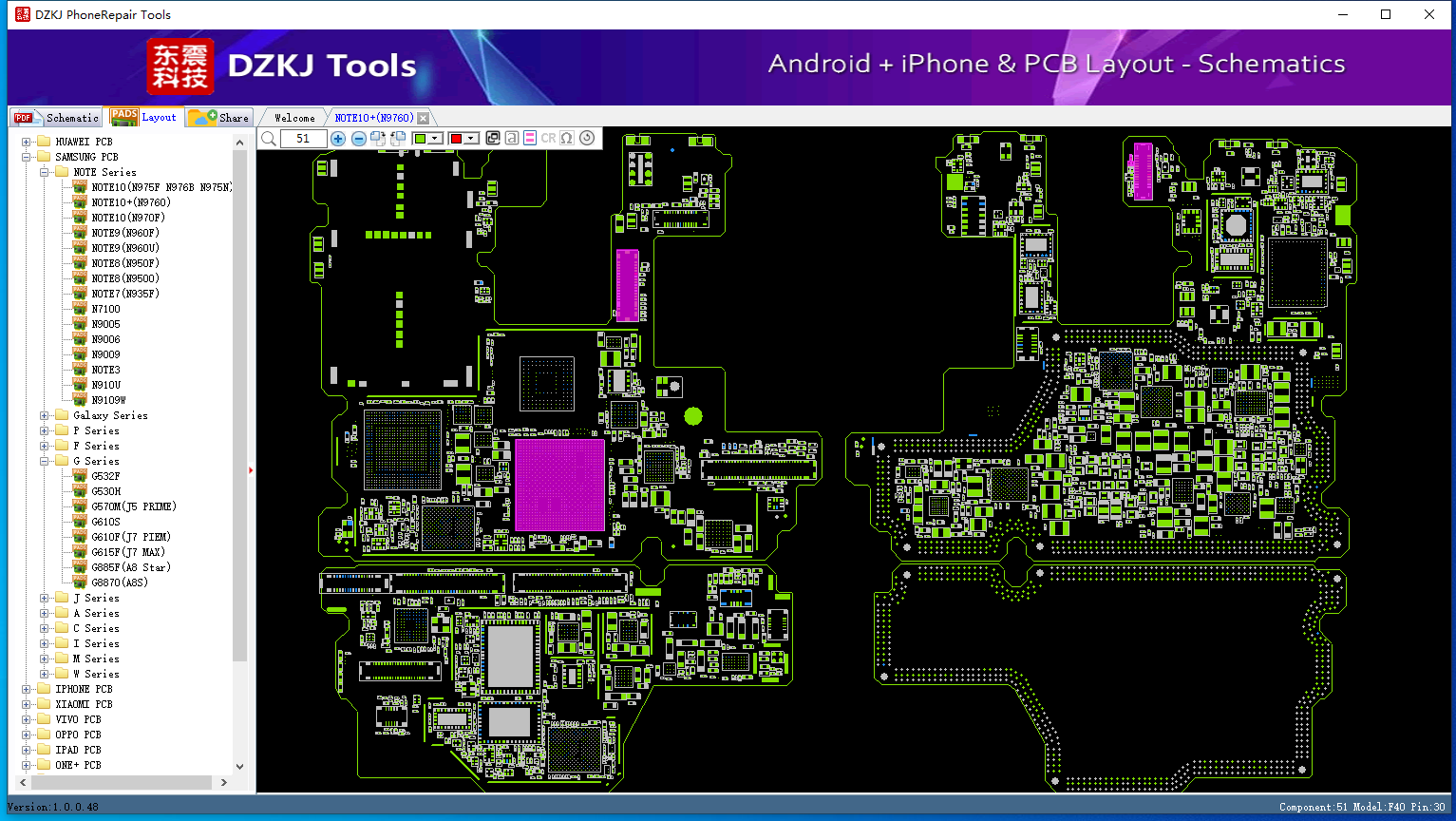This screenshot has width=1456, height=821.
Task: Close the NOTE10+(N9760) tab
Action: click(424, 118)
